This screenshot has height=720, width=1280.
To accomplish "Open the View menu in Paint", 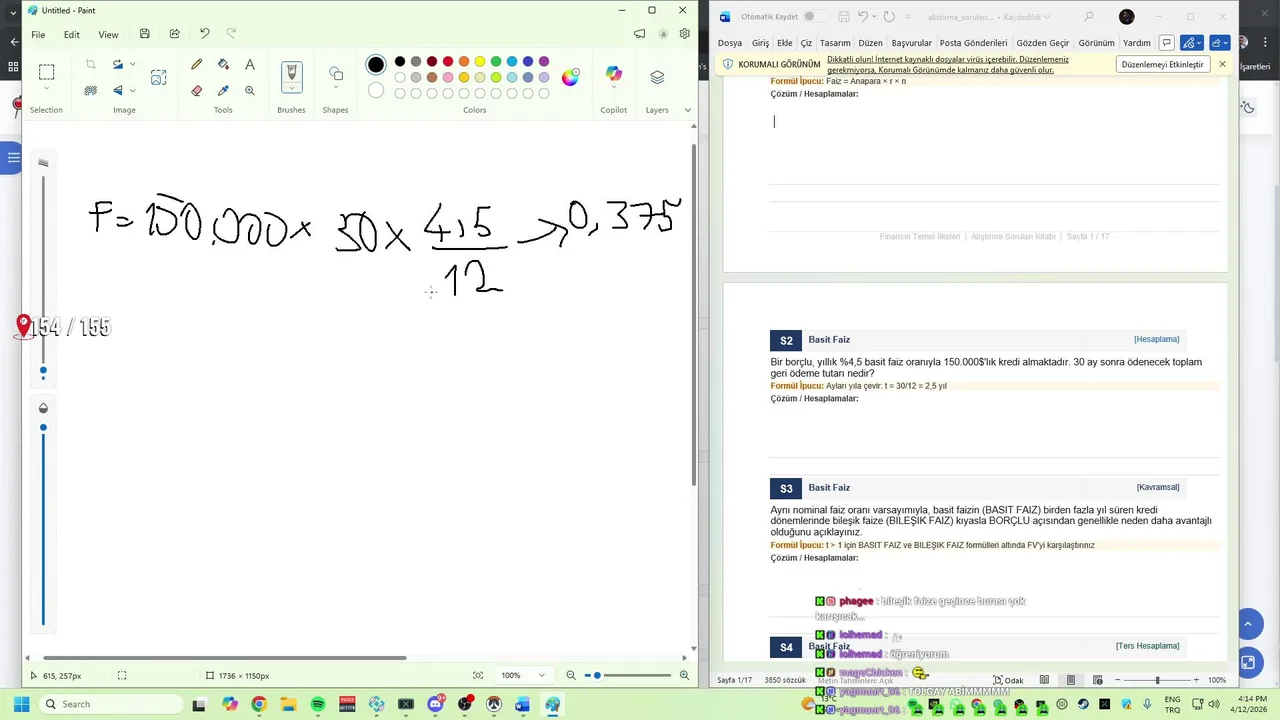I will 108,34.
